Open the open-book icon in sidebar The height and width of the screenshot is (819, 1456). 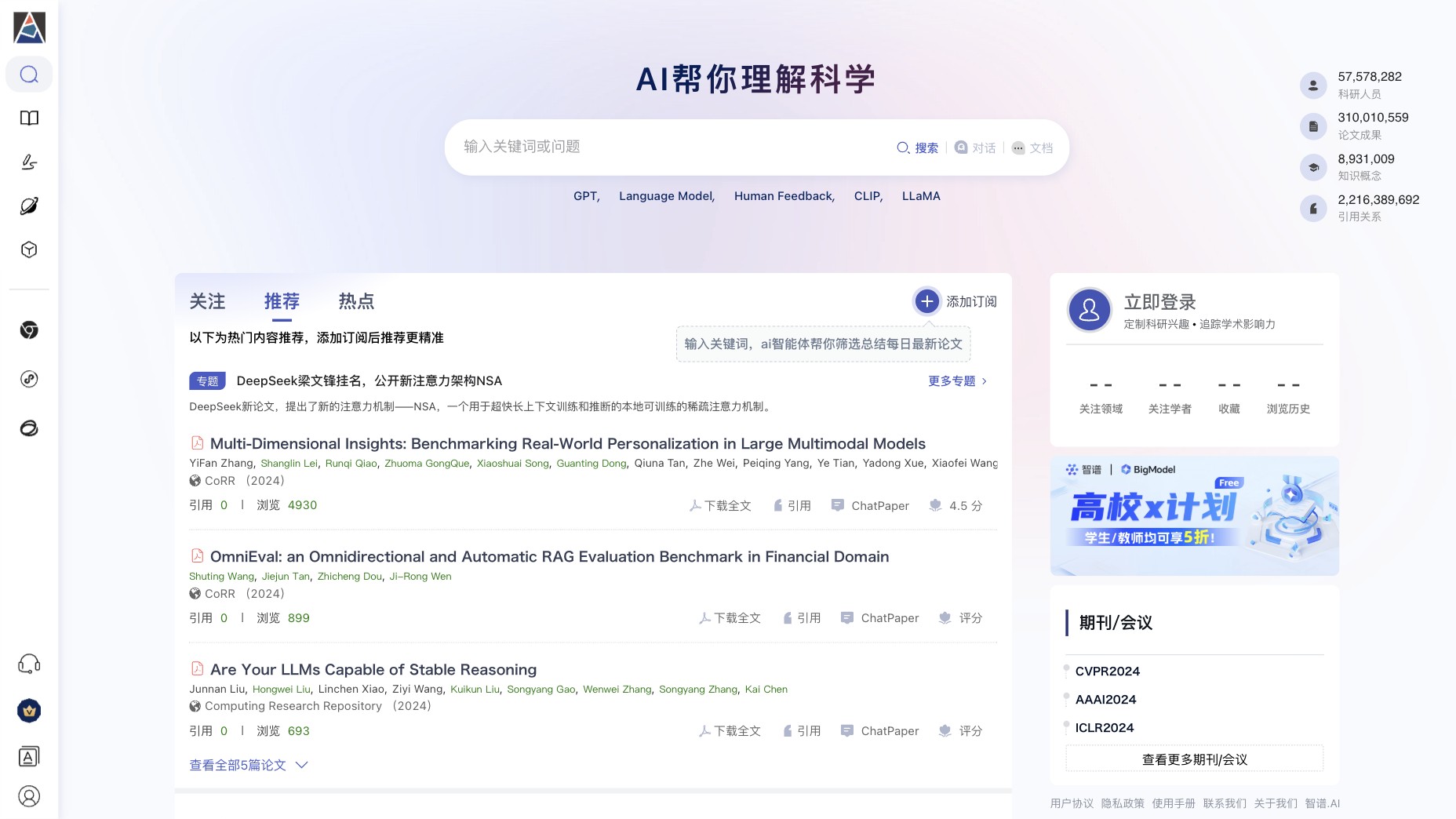coord(29,118)
